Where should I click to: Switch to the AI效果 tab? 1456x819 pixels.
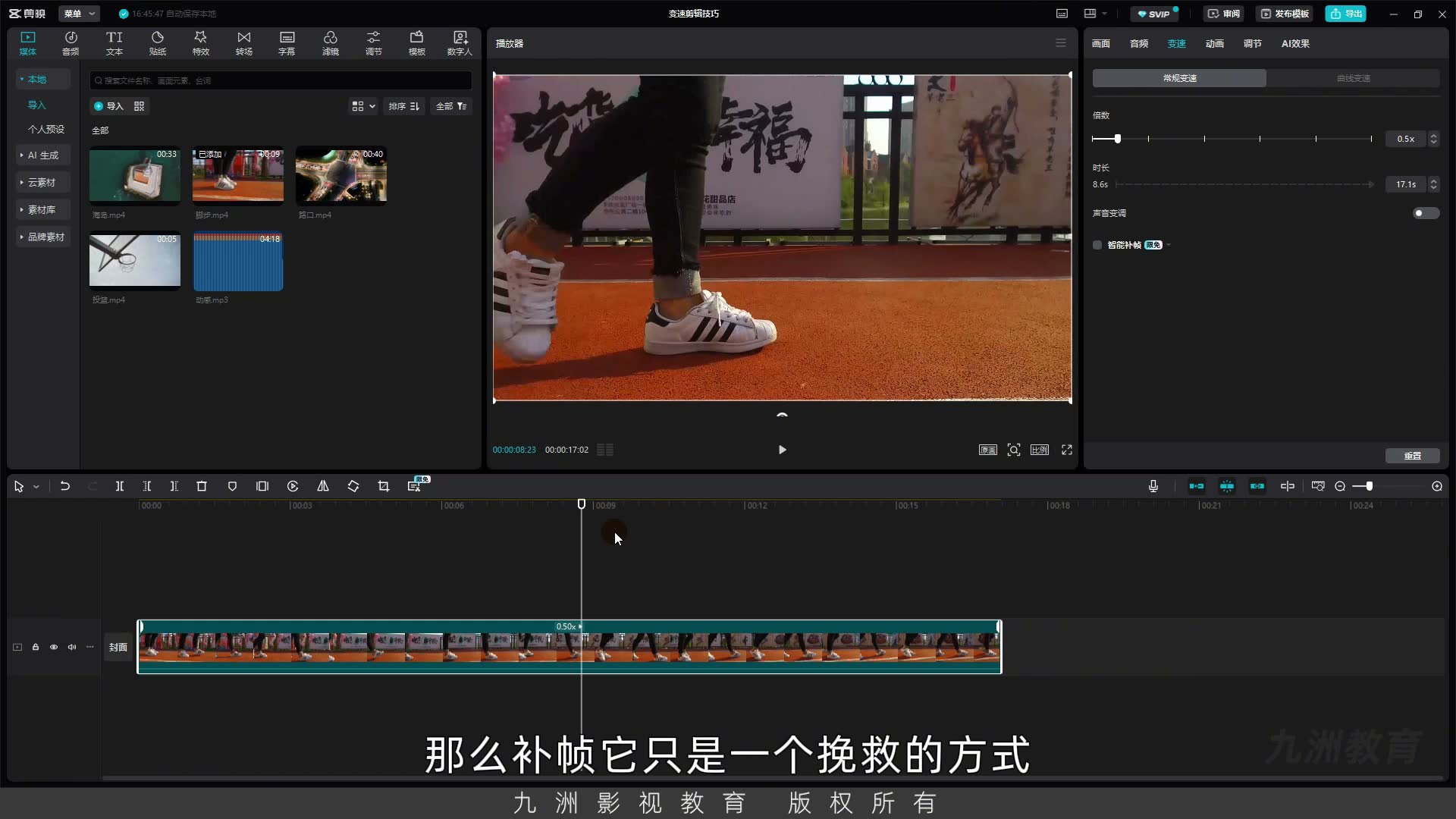1295,43
